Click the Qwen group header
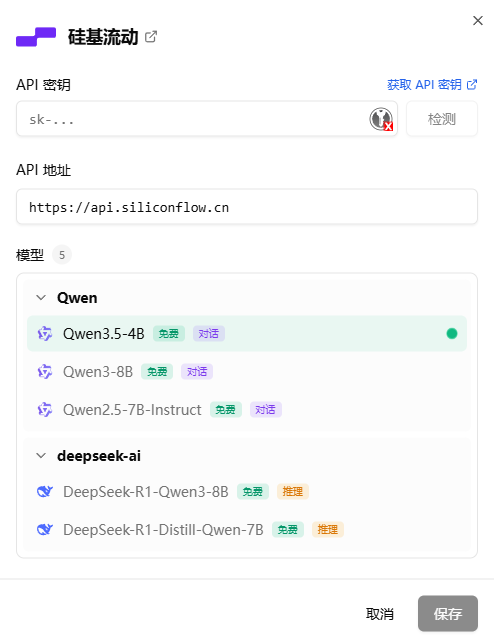The height and width of the screenshot is (642, 494). [x=247, y=298]
